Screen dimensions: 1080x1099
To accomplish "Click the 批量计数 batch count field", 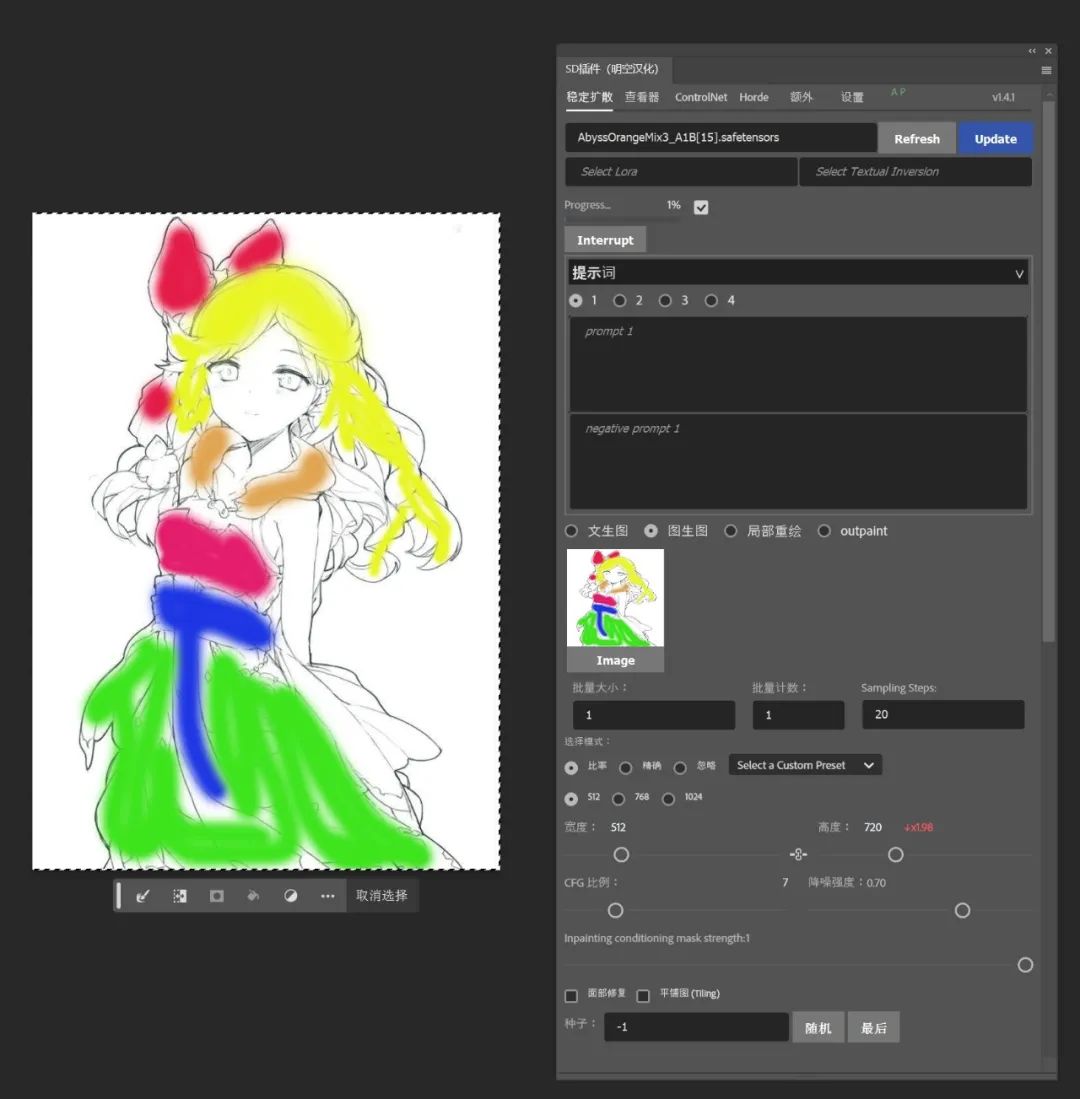I will (x=798, y=715).
